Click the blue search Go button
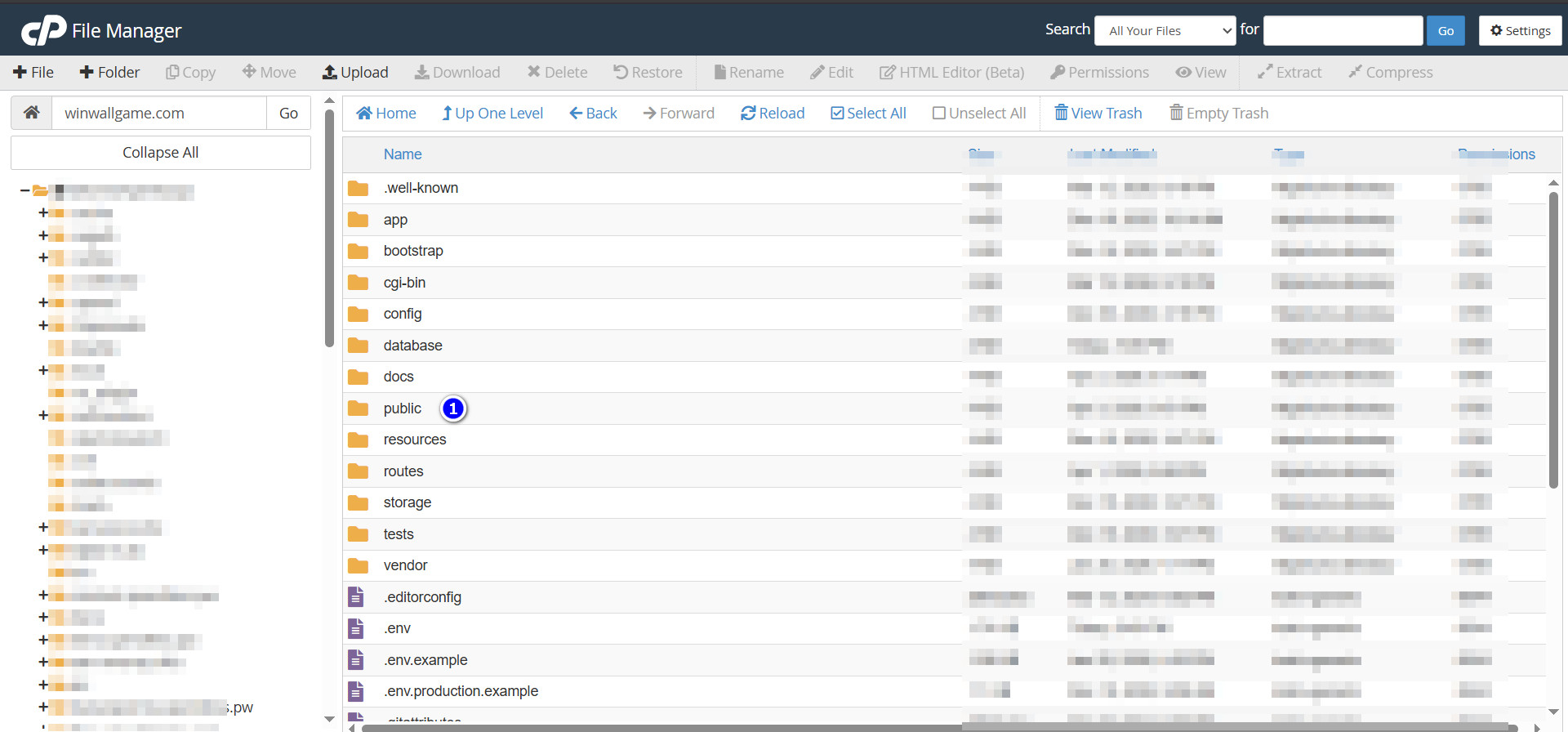 click(1446, 31)
